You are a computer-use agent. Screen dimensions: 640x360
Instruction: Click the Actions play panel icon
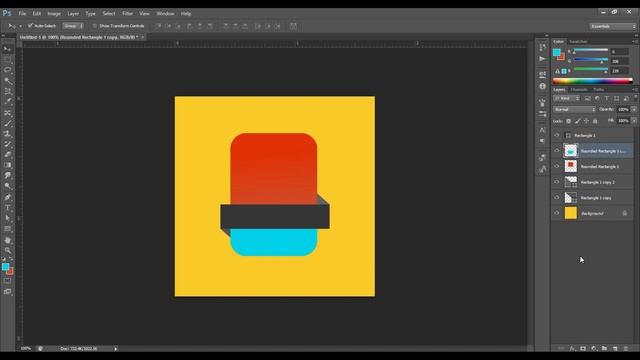542,59
